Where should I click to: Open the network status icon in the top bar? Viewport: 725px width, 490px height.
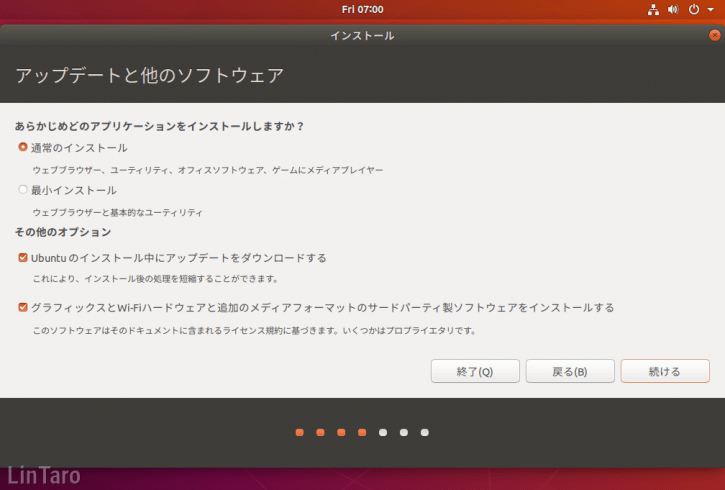point(653,9)
